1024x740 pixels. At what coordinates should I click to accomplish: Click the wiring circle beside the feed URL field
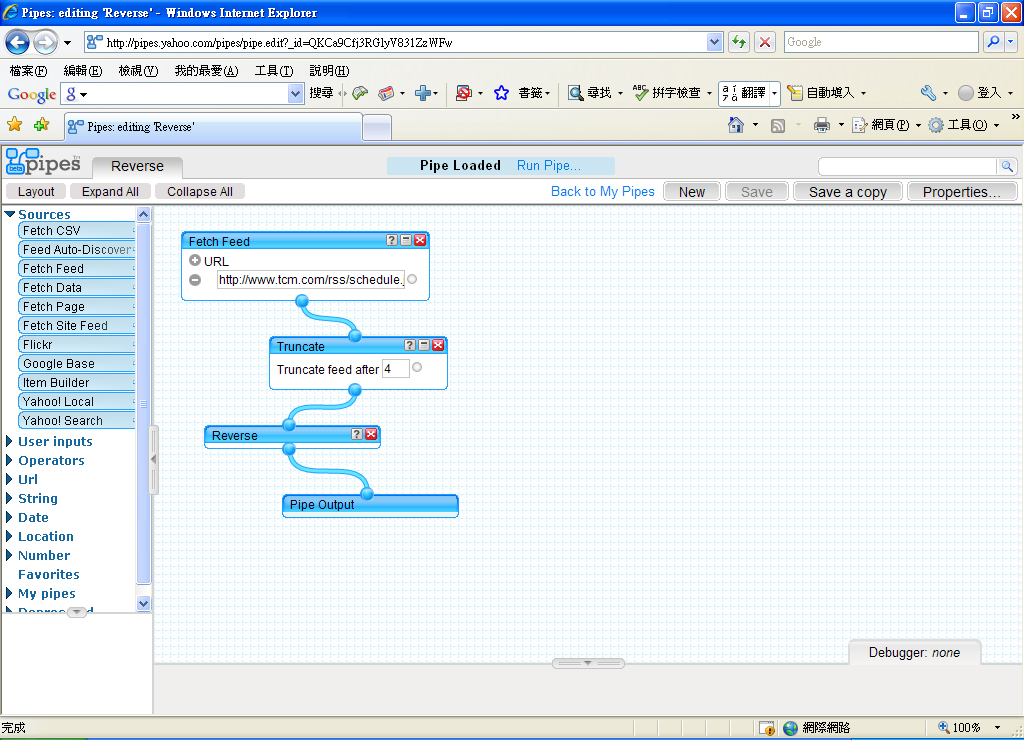[412, 280]
